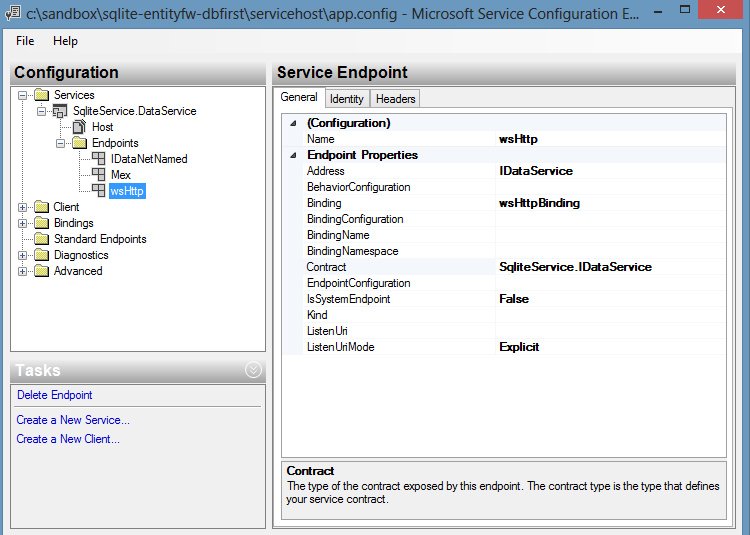Click the Advanced folder icon

point(42,271)
